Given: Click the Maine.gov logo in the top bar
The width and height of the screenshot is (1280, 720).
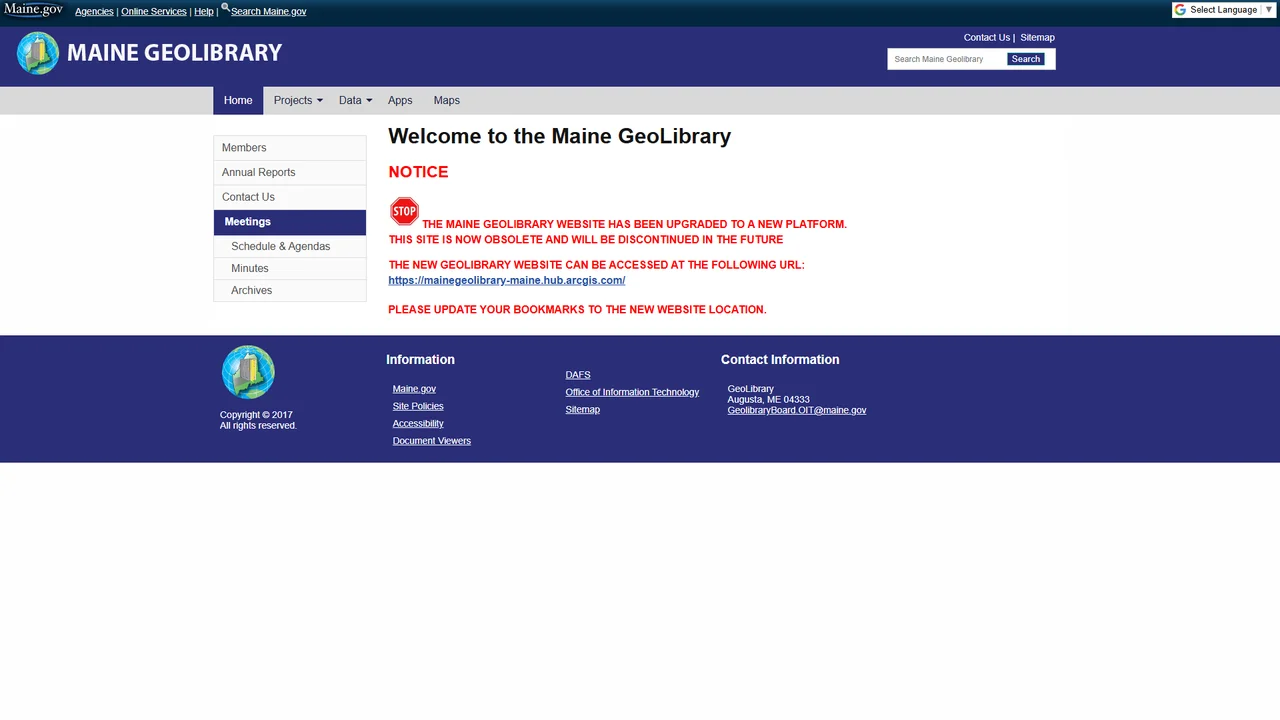Looking at the screenshot, I should point(33,10).
